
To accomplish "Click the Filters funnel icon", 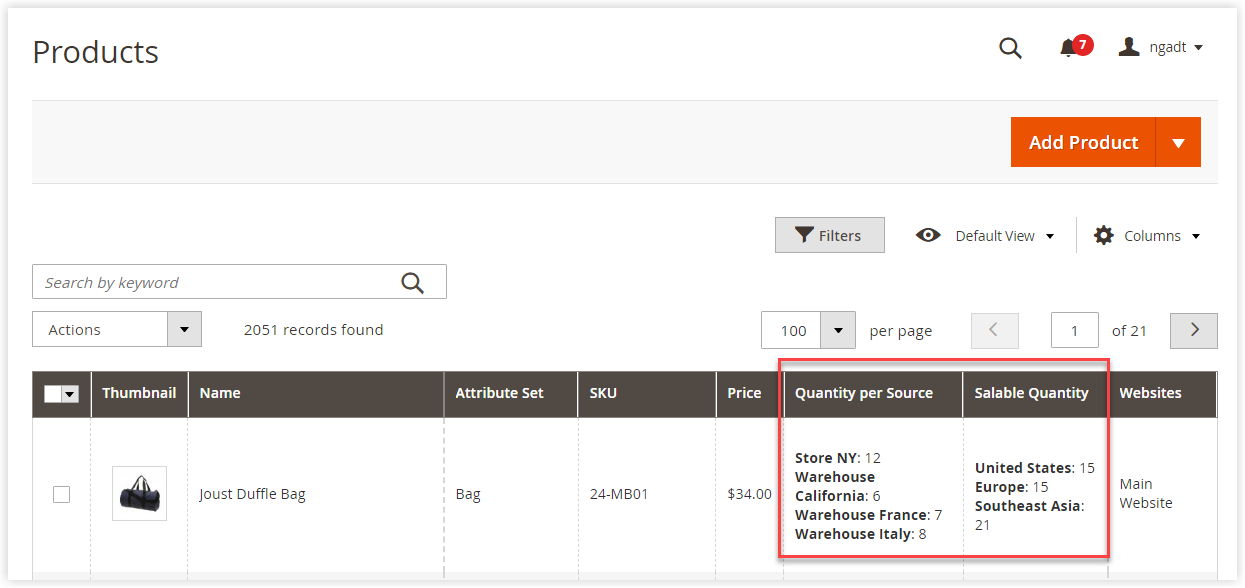I will pos(804,234).
